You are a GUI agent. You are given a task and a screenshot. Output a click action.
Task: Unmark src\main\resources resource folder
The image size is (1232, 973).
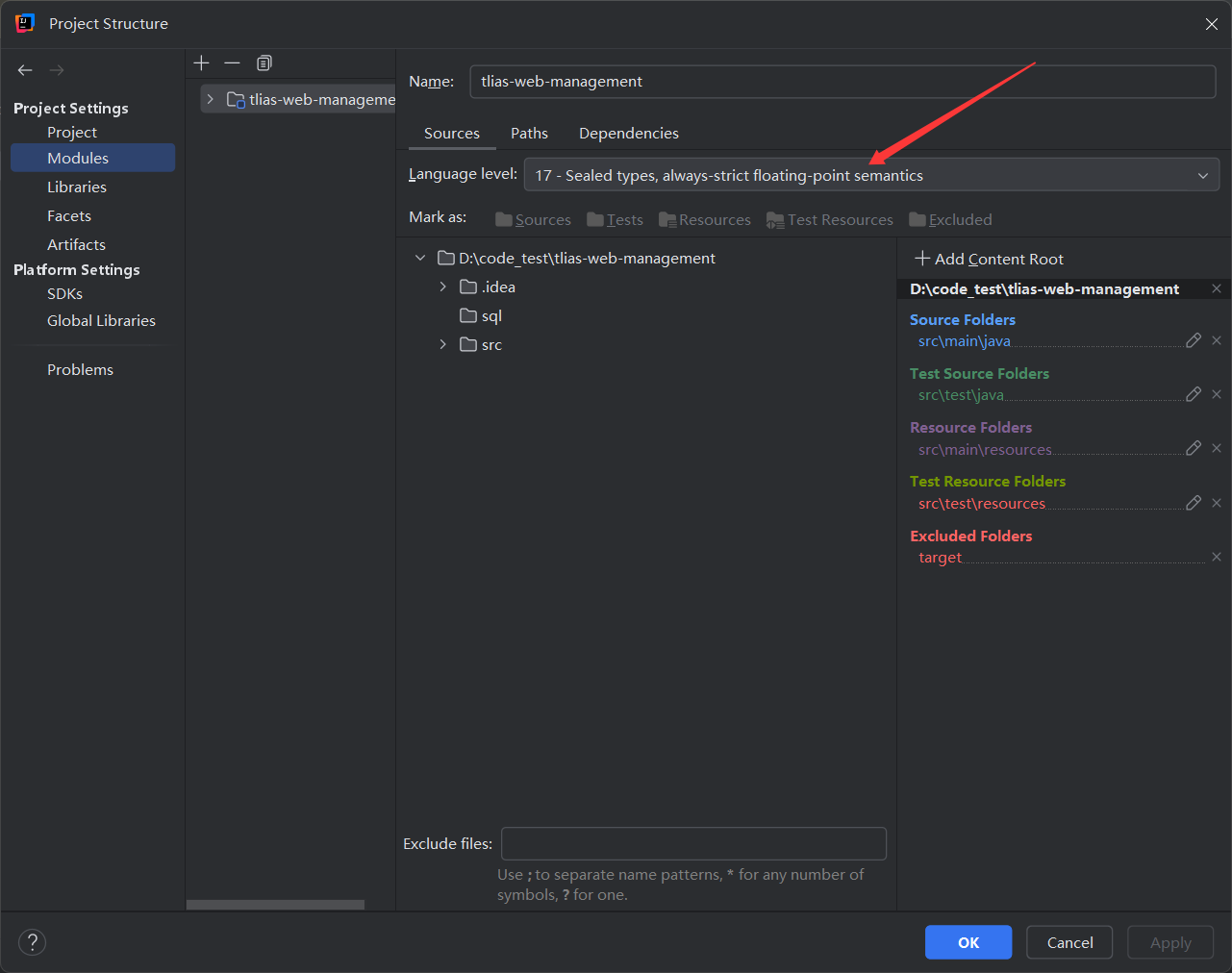[1217, 448]
